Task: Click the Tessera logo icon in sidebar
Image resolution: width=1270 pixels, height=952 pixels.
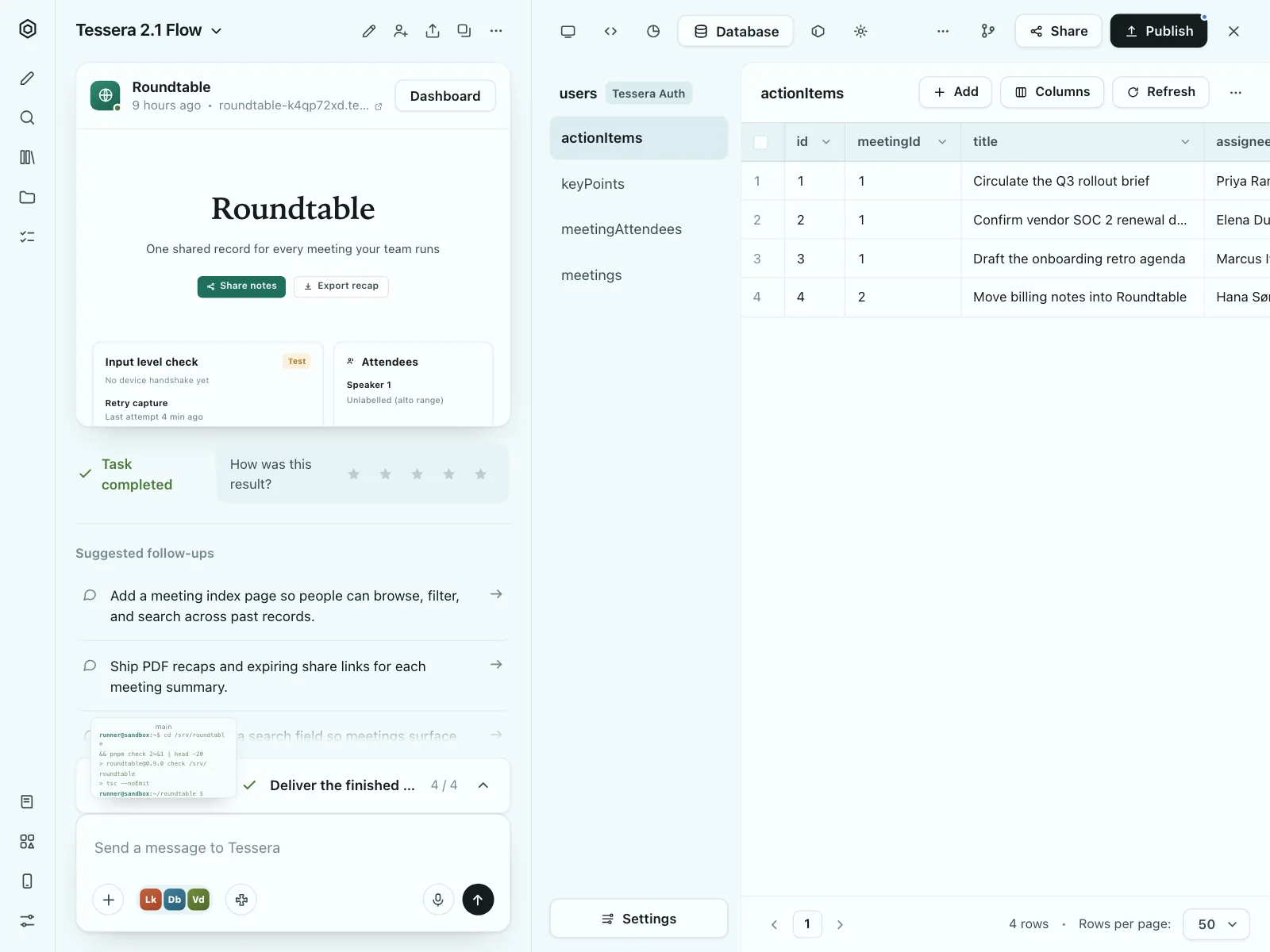Action: 28,29
